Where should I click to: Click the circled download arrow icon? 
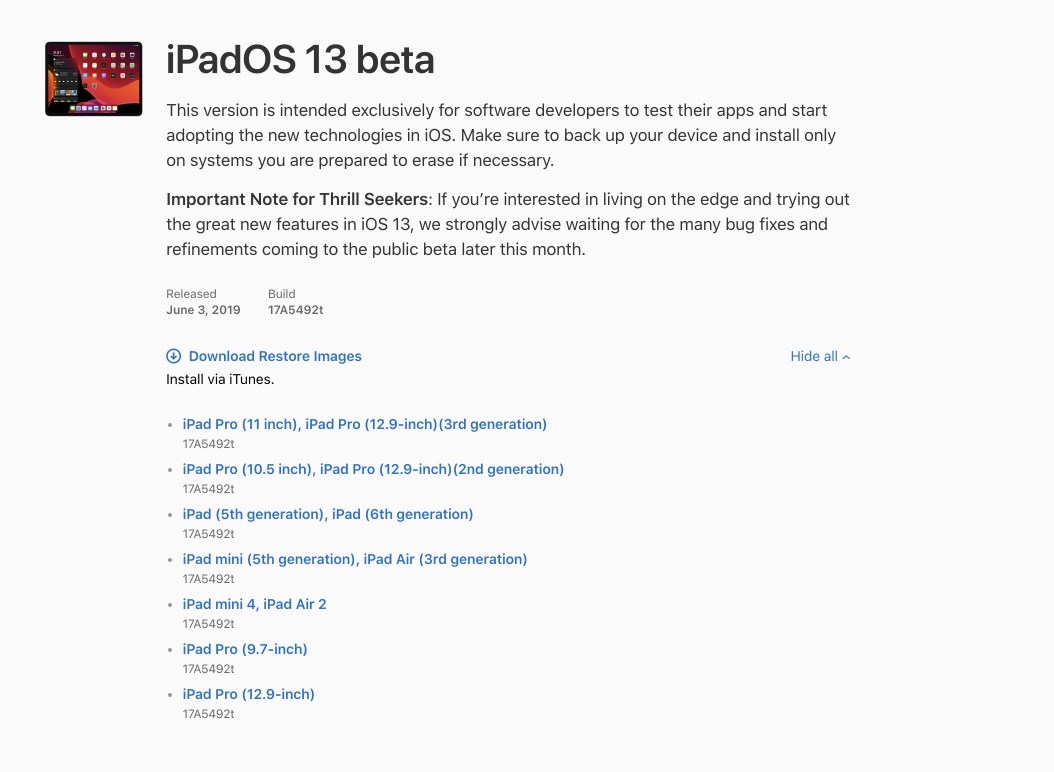[174, 356]
